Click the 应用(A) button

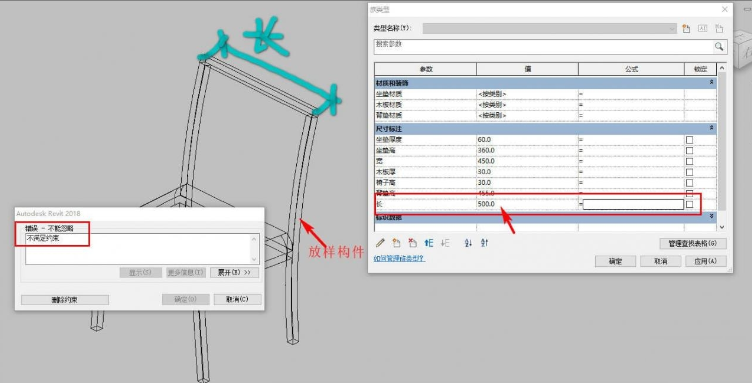pos(705,261)
